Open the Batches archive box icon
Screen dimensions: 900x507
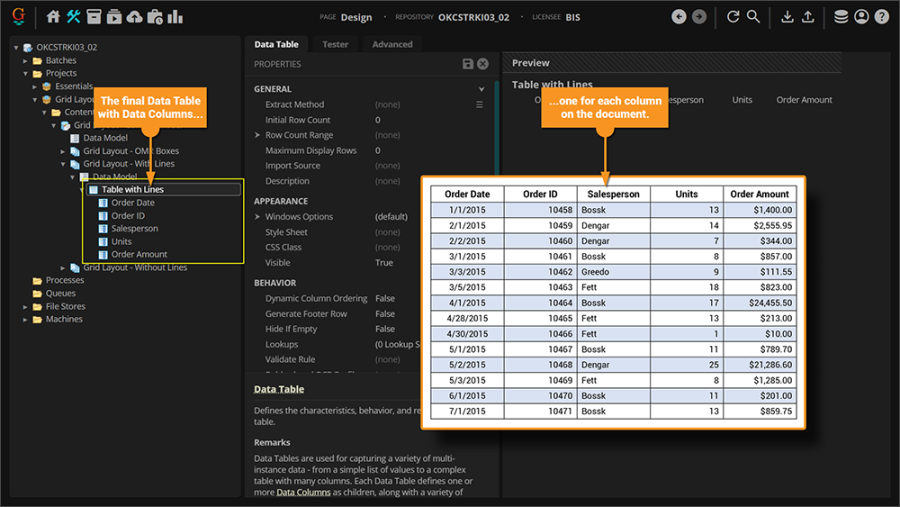94,17
